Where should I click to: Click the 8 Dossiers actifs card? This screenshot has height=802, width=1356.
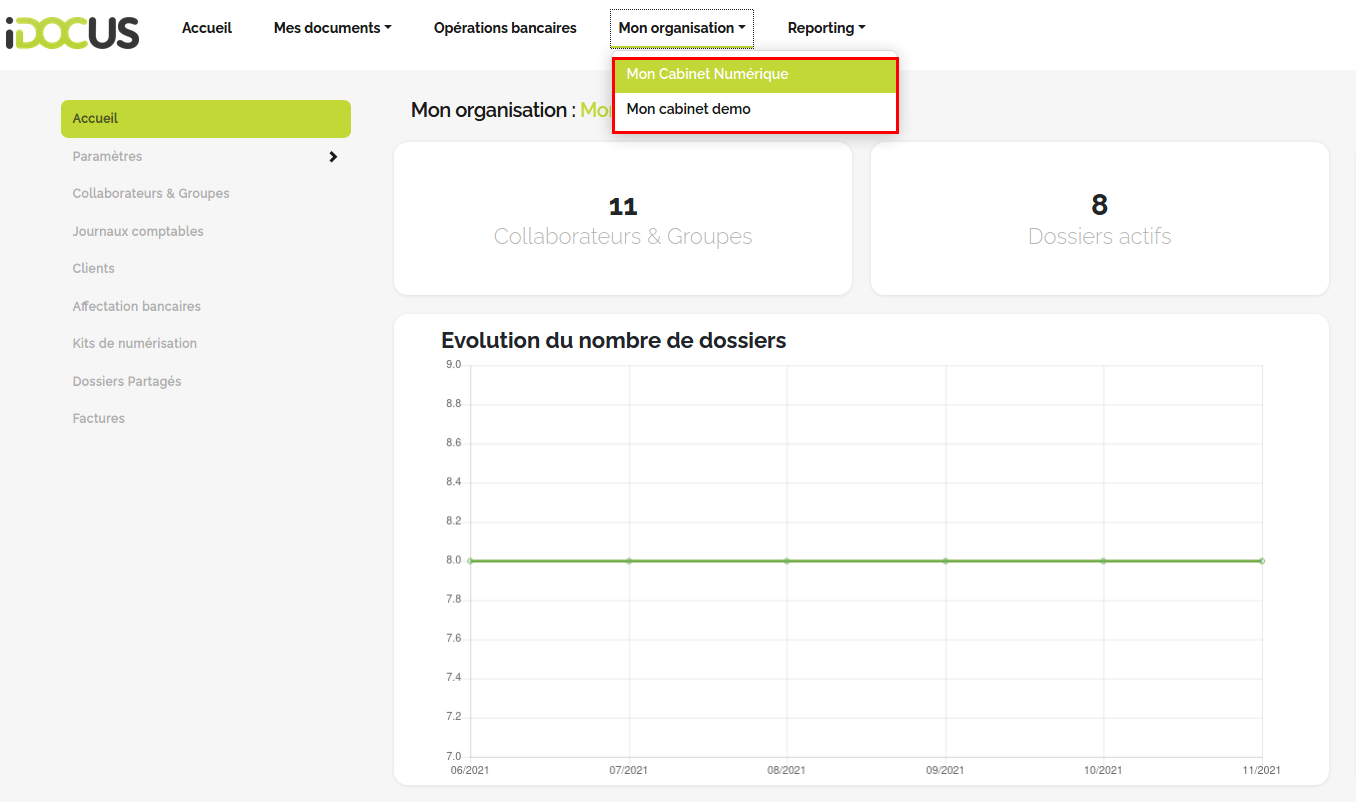click(1100, 219)
